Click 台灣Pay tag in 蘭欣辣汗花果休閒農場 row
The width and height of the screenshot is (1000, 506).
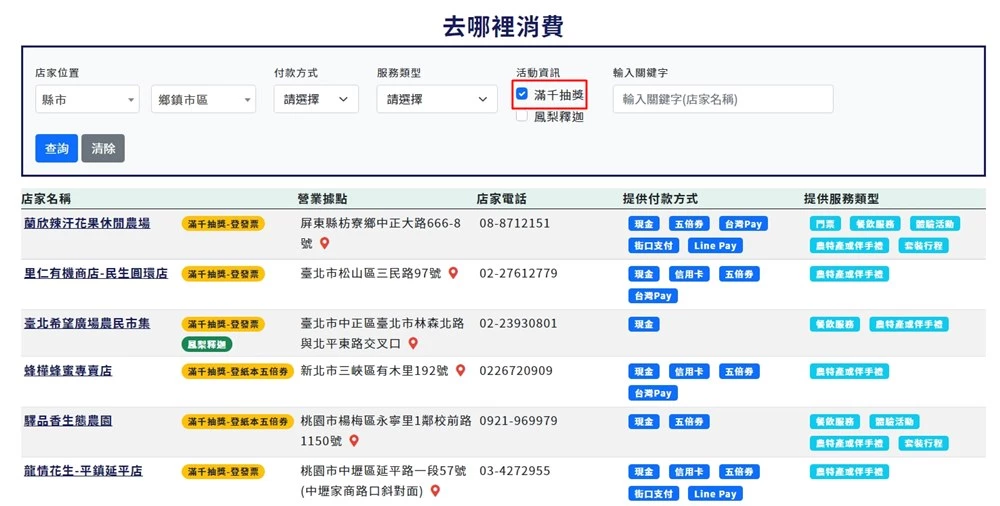(x=744, y=224)
